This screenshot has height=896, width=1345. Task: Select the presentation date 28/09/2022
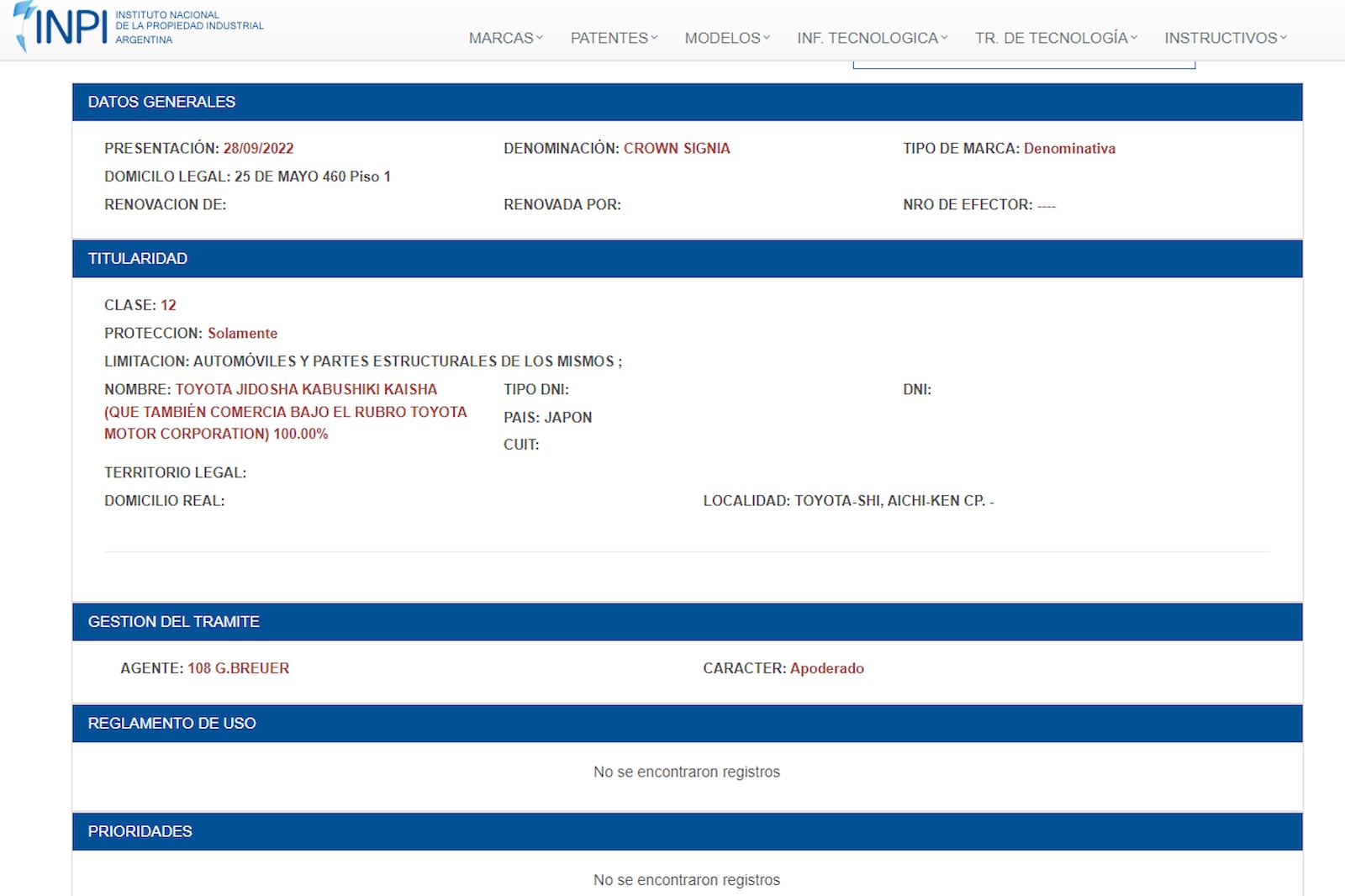pos(258,148)
